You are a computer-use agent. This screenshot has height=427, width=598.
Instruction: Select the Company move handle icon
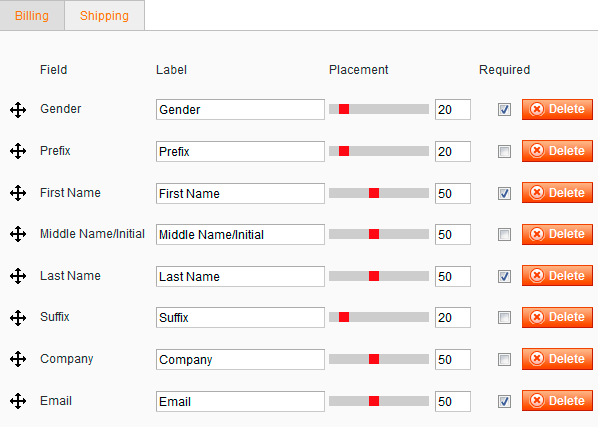tap(18, 359)
